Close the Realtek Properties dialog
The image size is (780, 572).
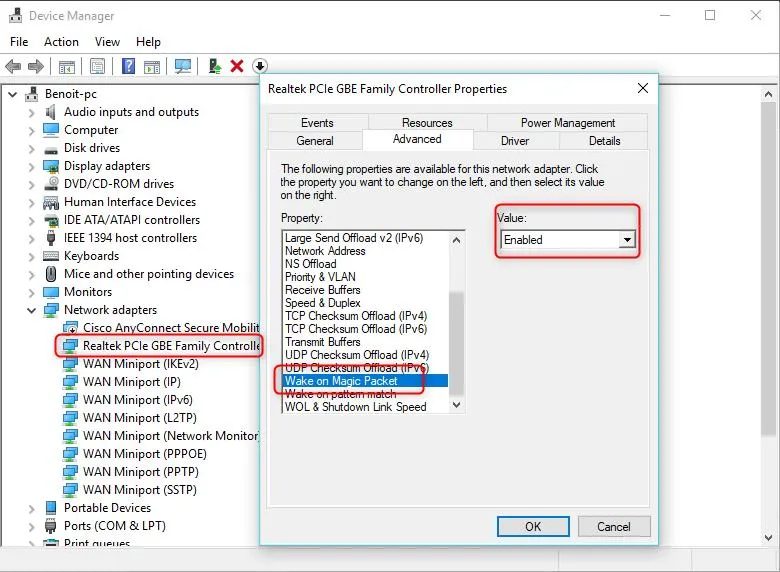[x=643, y=89]
